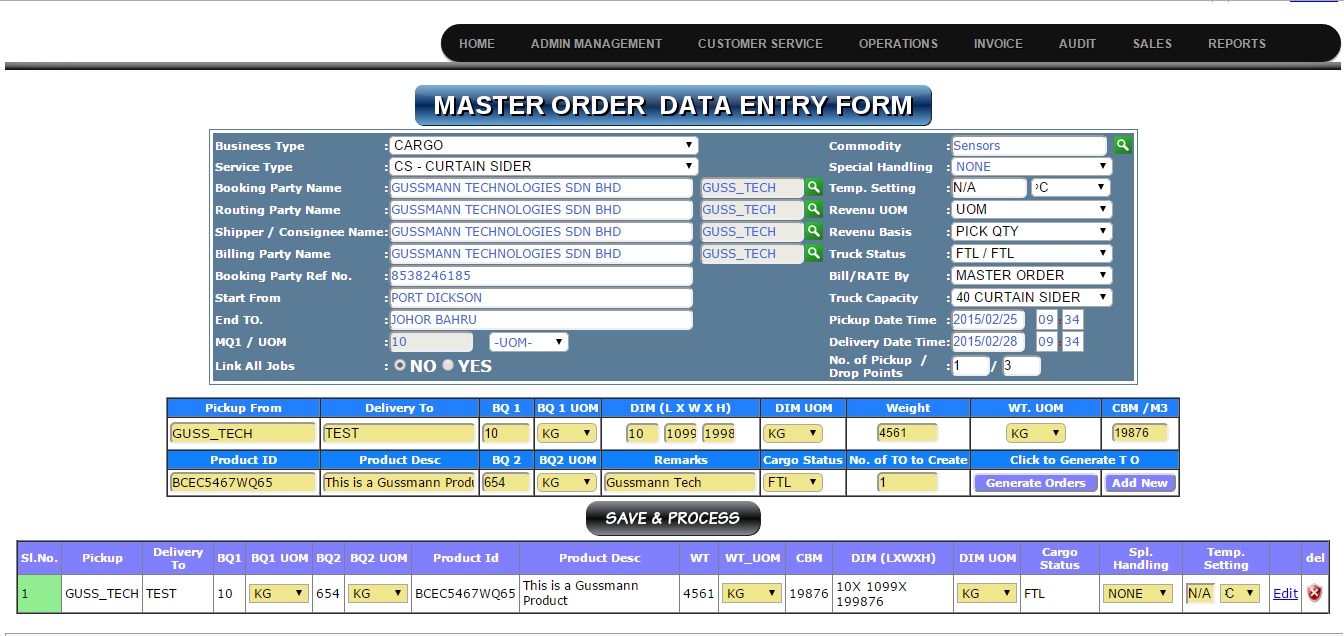The width and height of the screenshot is (1344, 636).
Task: Click the Add New button
Action: (1140, 483)
